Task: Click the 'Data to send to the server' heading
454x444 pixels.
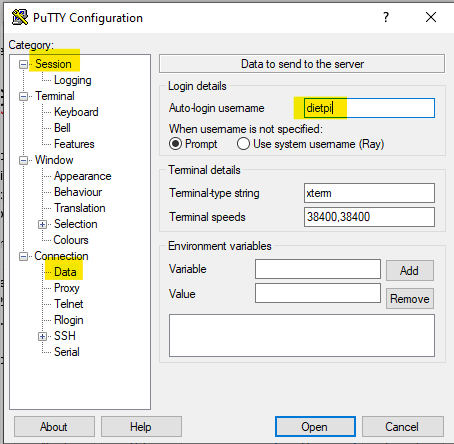Action: point(302,64)
